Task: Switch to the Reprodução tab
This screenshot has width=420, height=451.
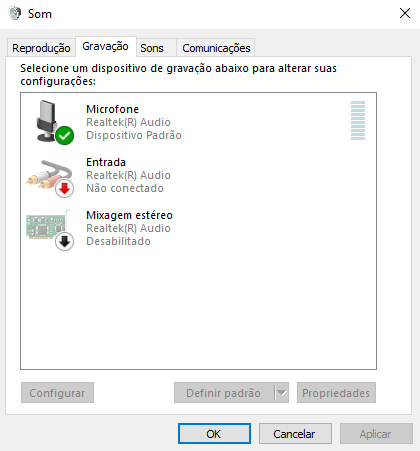Action: (41, 48)
